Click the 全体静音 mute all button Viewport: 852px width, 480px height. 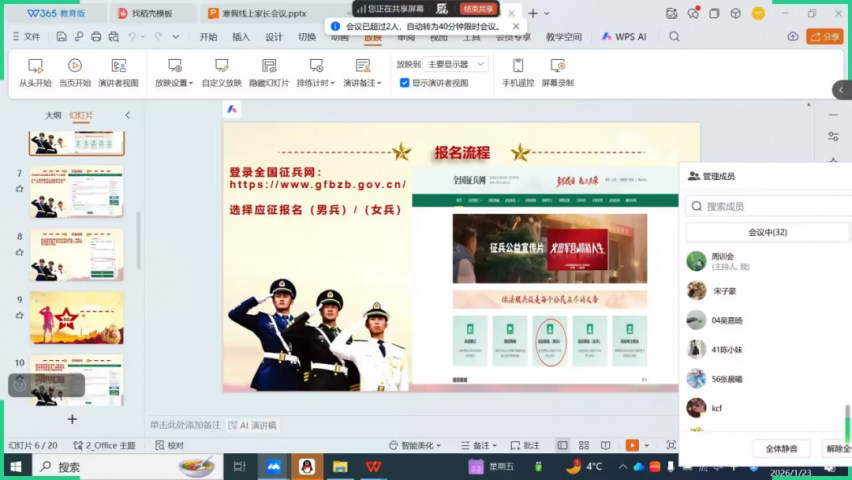(781, 448)
